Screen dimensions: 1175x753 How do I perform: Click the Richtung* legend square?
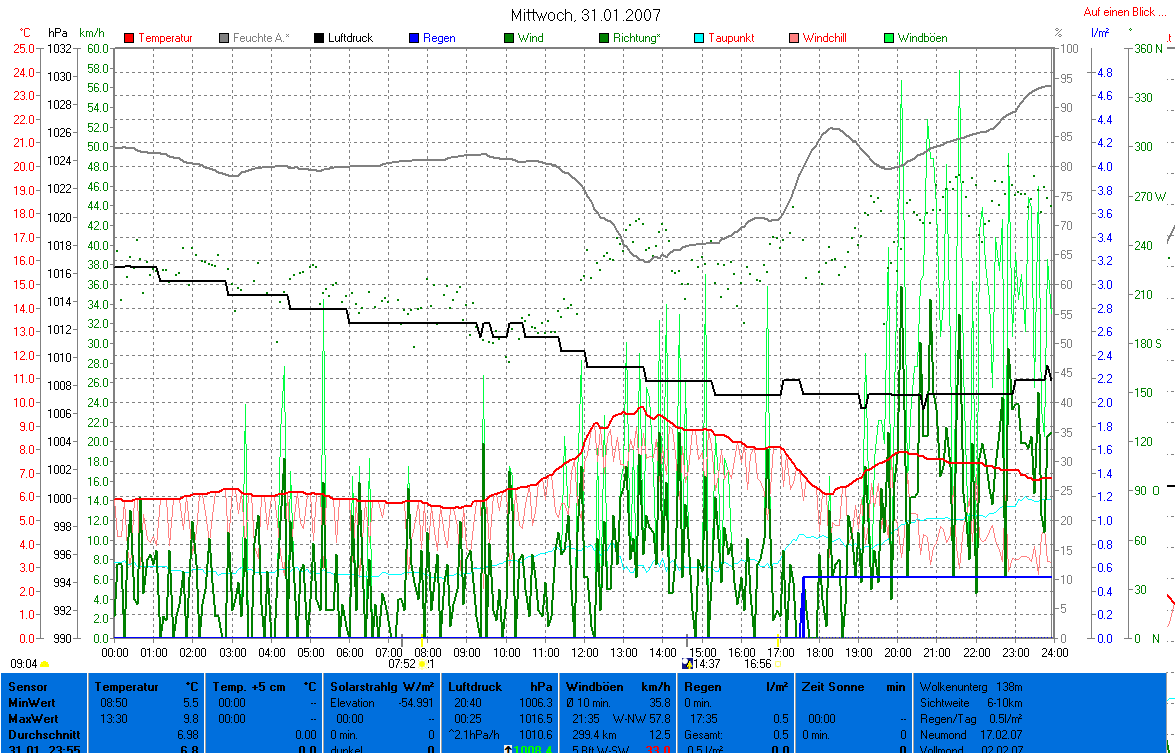point(605,38)
